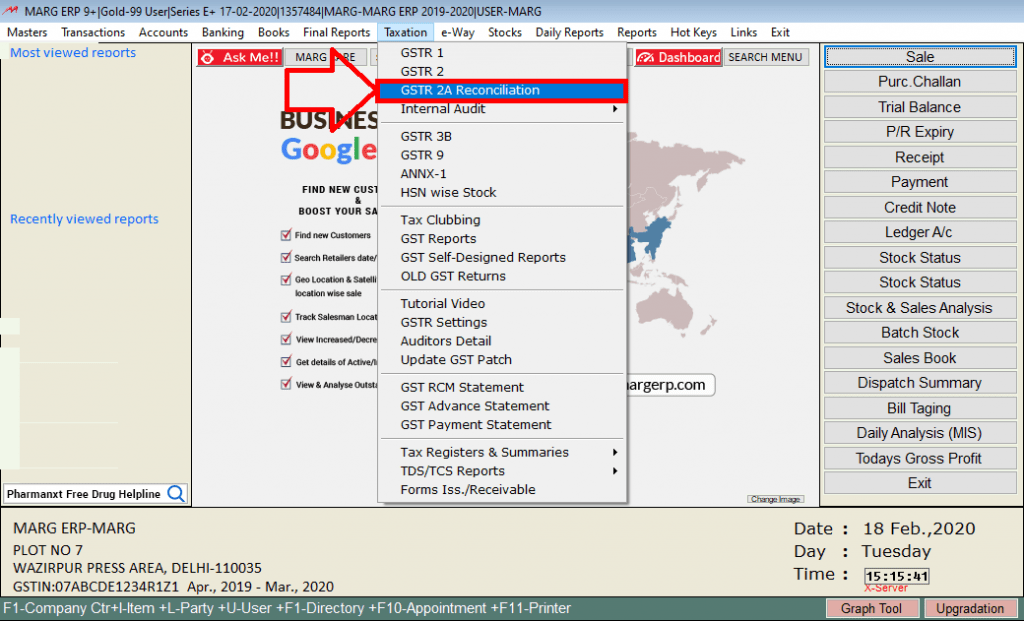Click the Credit Note button
This screenshot has width=1024, height=621.
click(x=920, y=208)
